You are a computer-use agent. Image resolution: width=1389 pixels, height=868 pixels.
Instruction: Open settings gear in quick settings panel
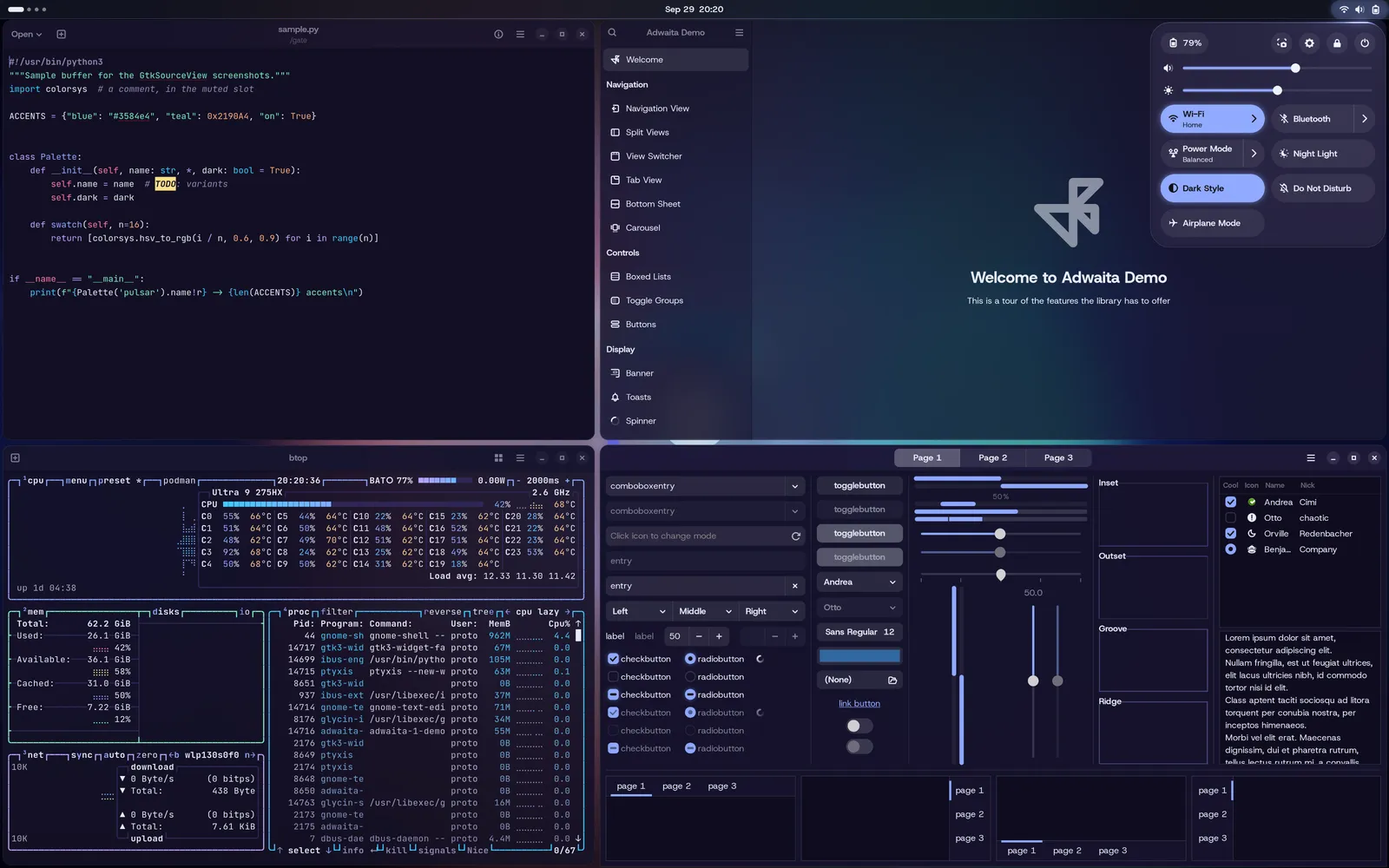pos(1309,43)
